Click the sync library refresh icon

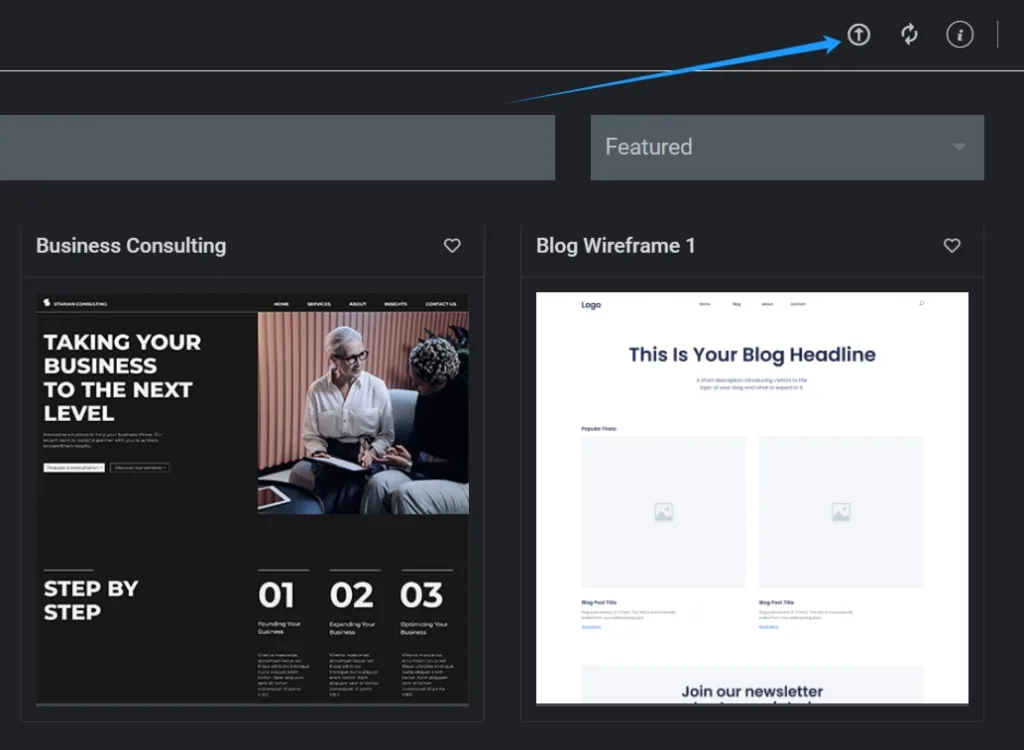(909, 35)
